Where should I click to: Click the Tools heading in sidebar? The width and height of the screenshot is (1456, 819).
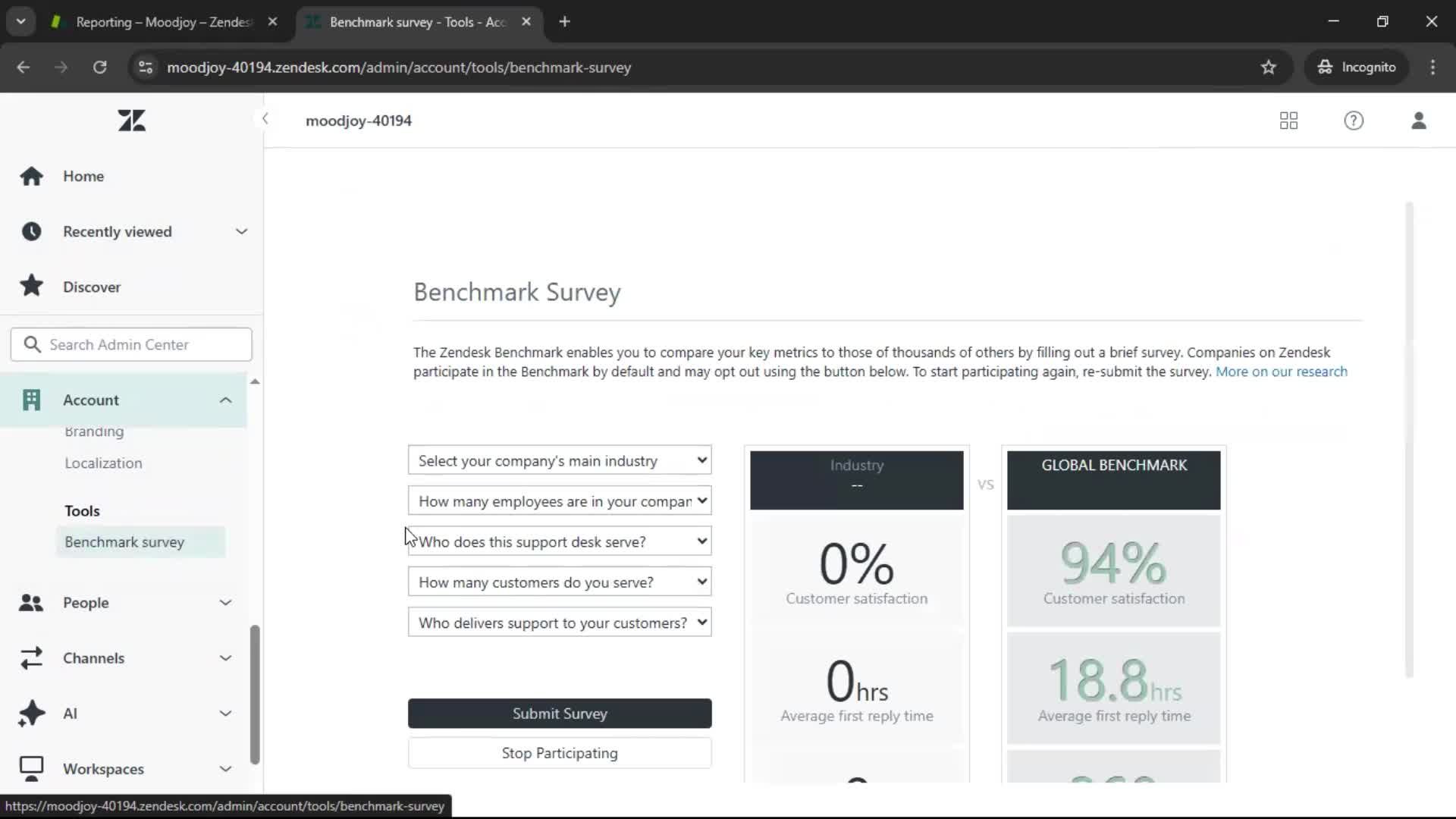(x=82, y=511)
